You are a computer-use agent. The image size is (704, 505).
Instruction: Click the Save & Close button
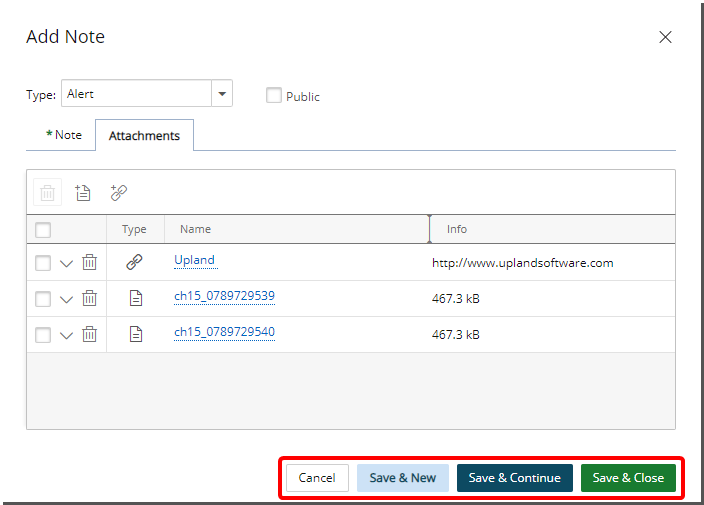[628, 478]
